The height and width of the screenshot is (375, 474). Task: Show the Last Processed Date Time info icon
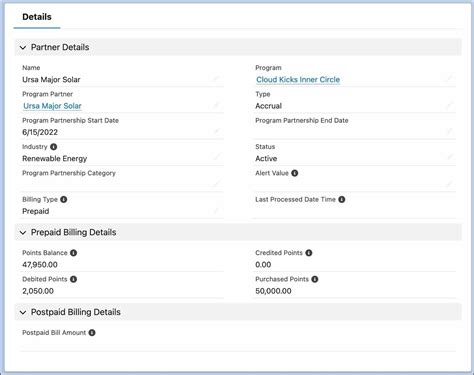(342, 199)
